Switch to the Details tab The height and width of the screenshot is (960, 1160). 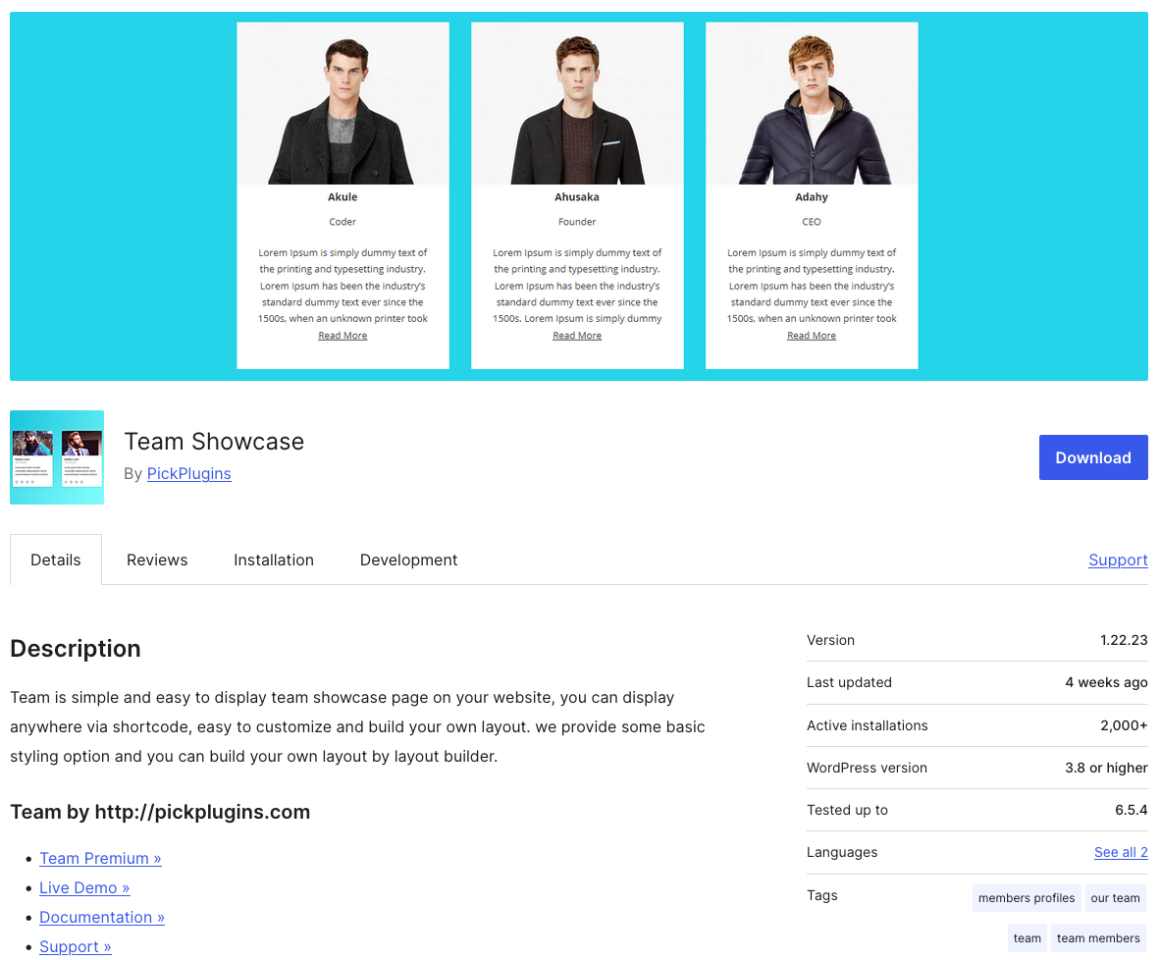click(x=56, y=560)
